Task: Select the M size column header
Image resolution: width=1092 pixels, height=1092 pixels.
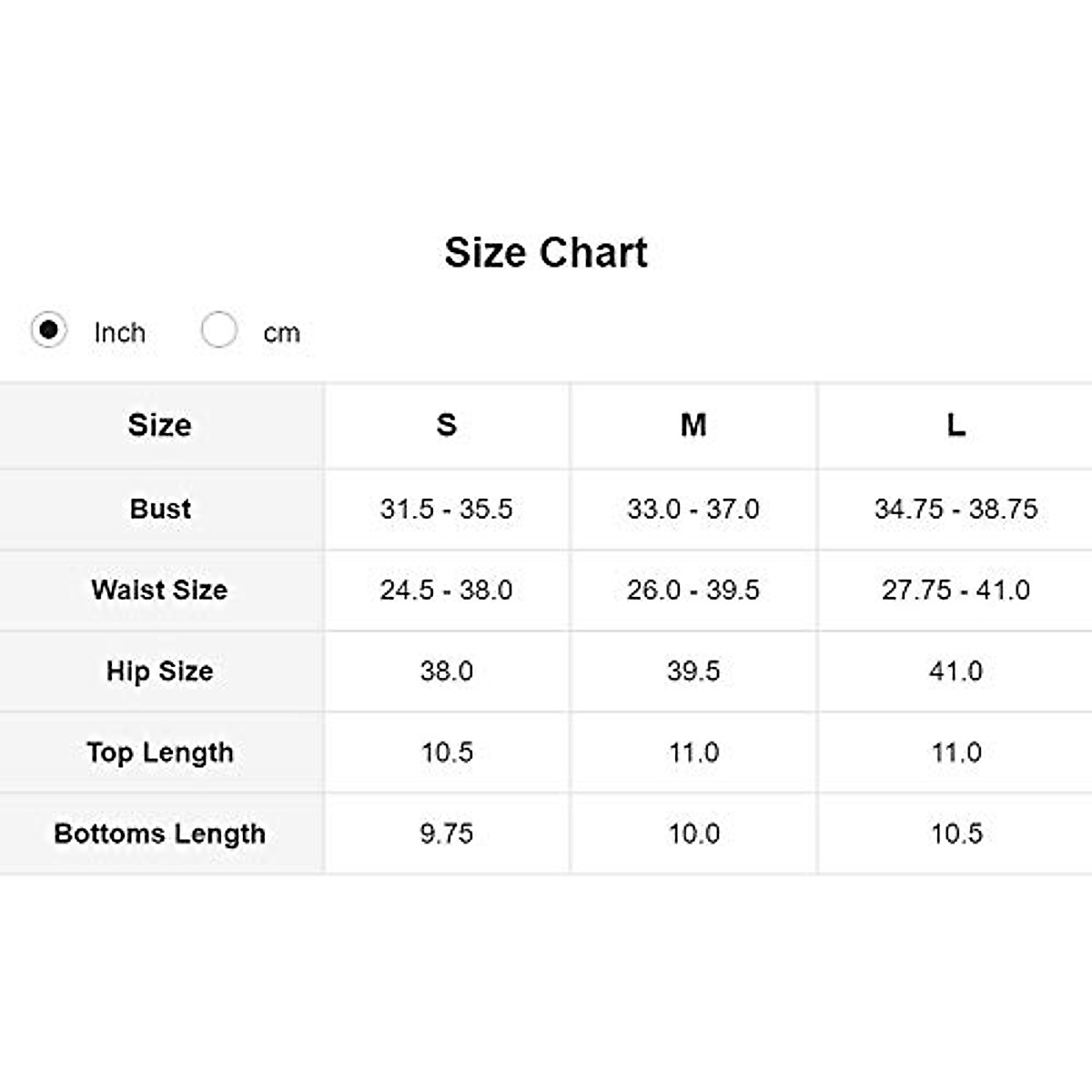Action: 693,425
